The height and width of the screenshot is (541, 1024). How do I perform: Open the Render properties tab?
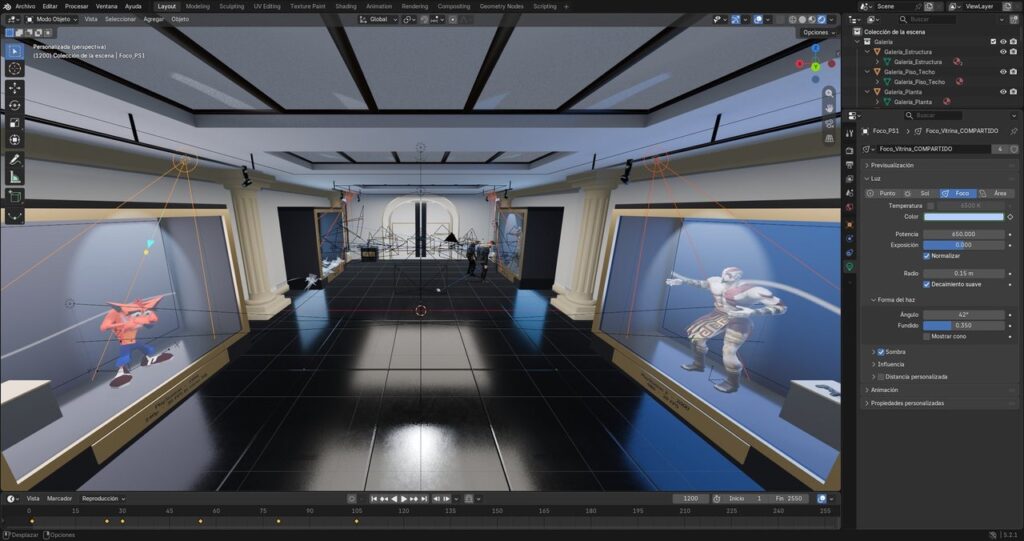click(x=850, y=151)
